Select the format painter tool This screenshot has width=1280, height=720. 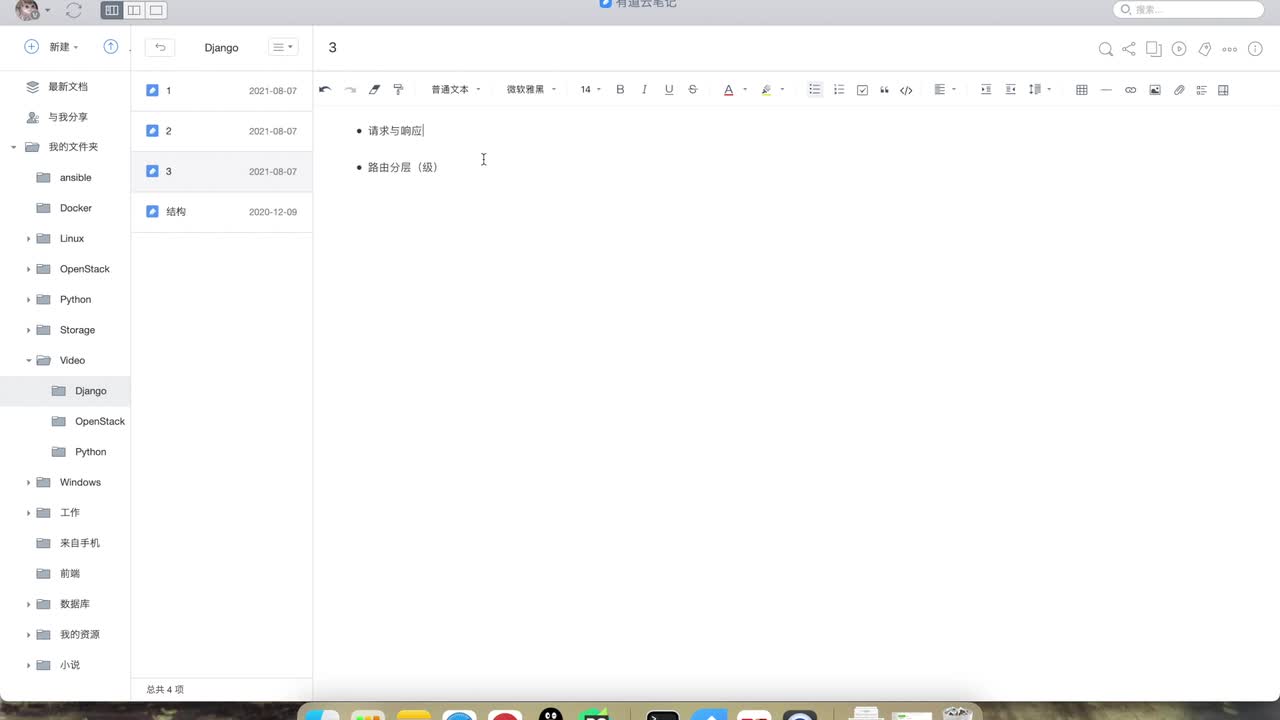click(398, 90)
